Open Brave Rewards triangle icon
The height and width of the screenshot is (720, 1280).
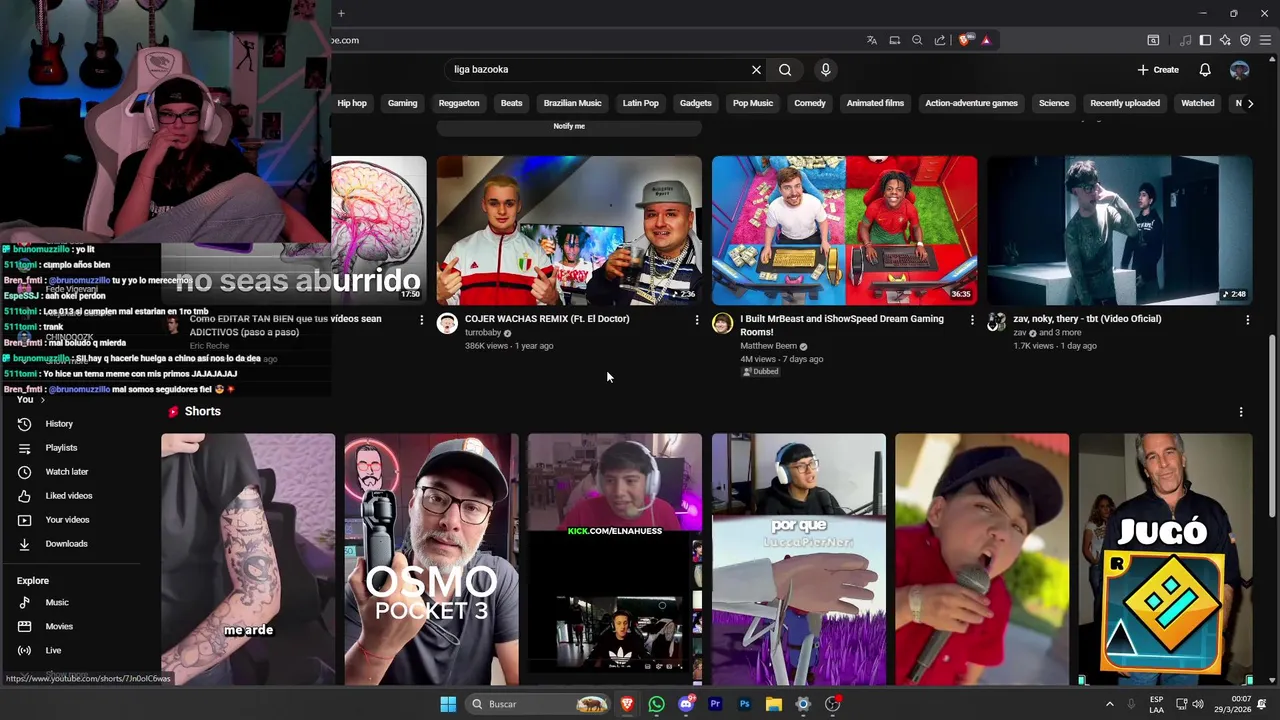pyautogui.click(x=986, y=40)
